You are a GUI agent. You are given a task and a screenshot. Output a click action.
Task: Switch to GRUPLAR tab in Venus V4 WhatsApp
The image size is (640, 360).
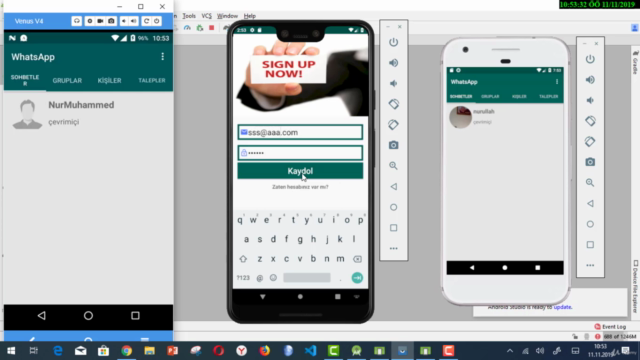click(x=67, y=80)
